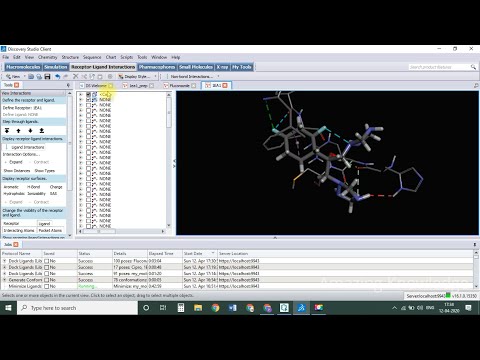Click the Open file toolbar icon
This screenshot has height=360, width=480.
[x=31, y=76]
